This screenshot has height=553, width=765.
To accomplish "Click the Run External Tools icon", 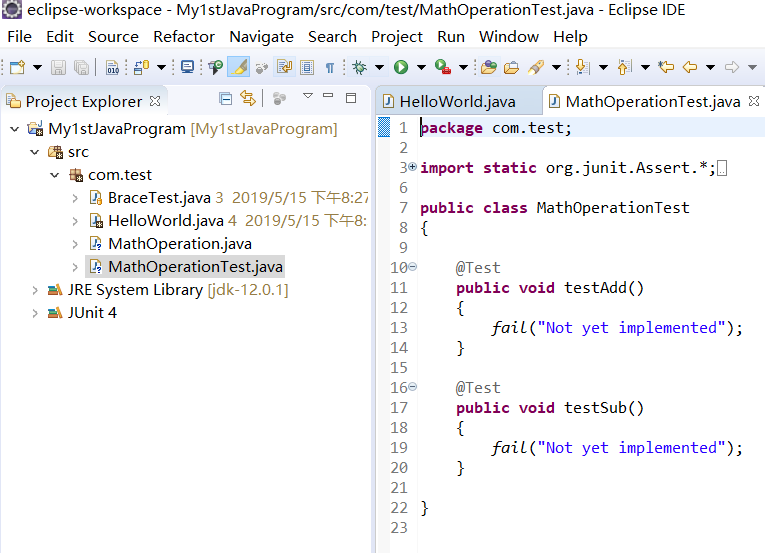I will [x=443, y=67].
